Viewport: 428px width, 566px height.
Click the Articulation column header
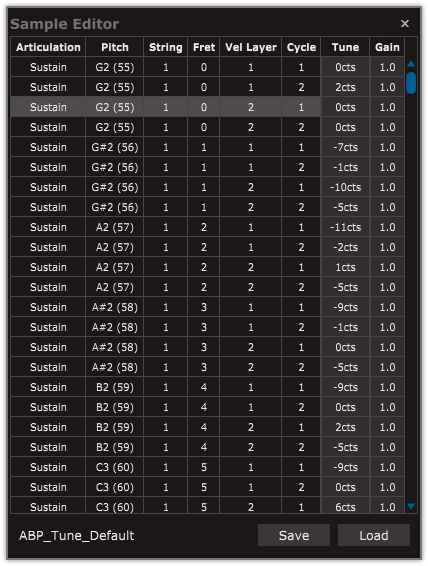[x=48, y=47]
